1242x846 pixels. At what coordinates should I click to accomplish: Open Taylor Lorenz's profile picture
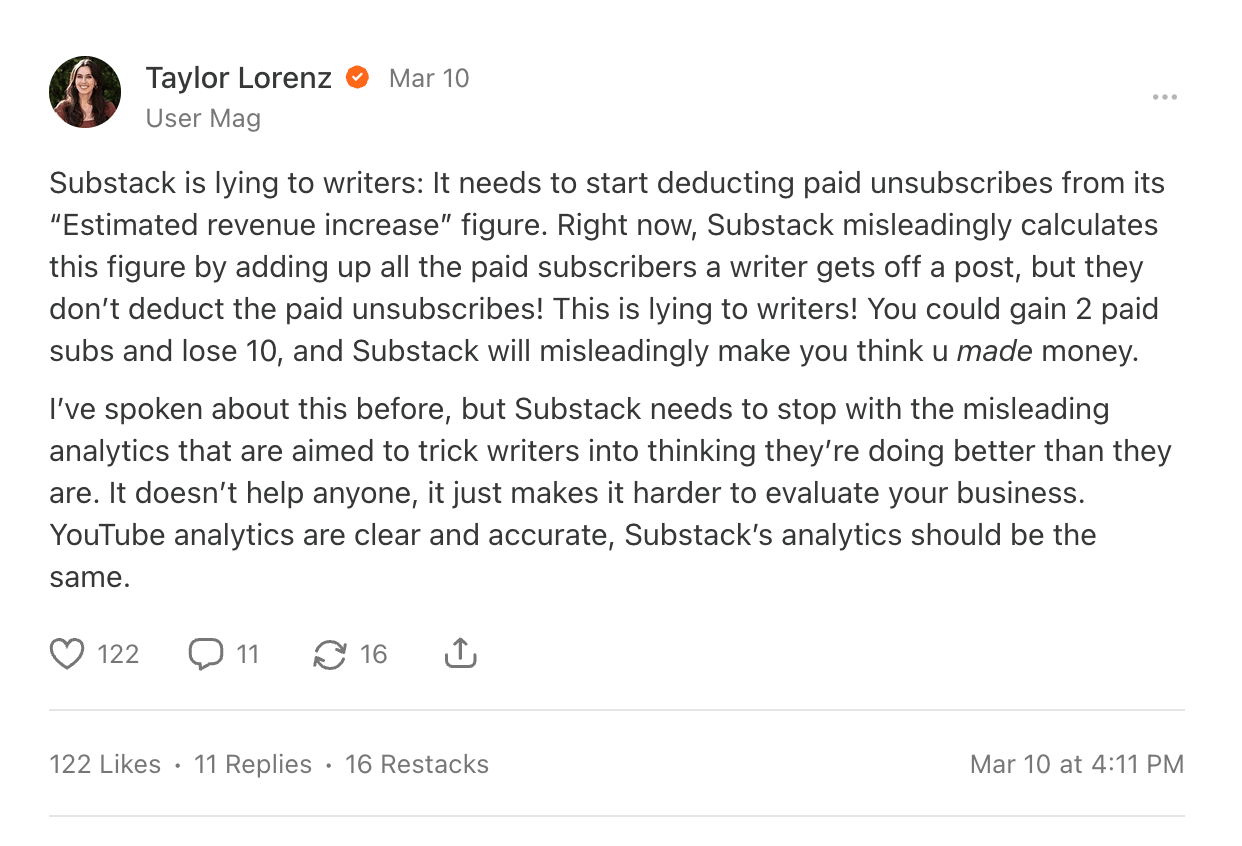85,92
